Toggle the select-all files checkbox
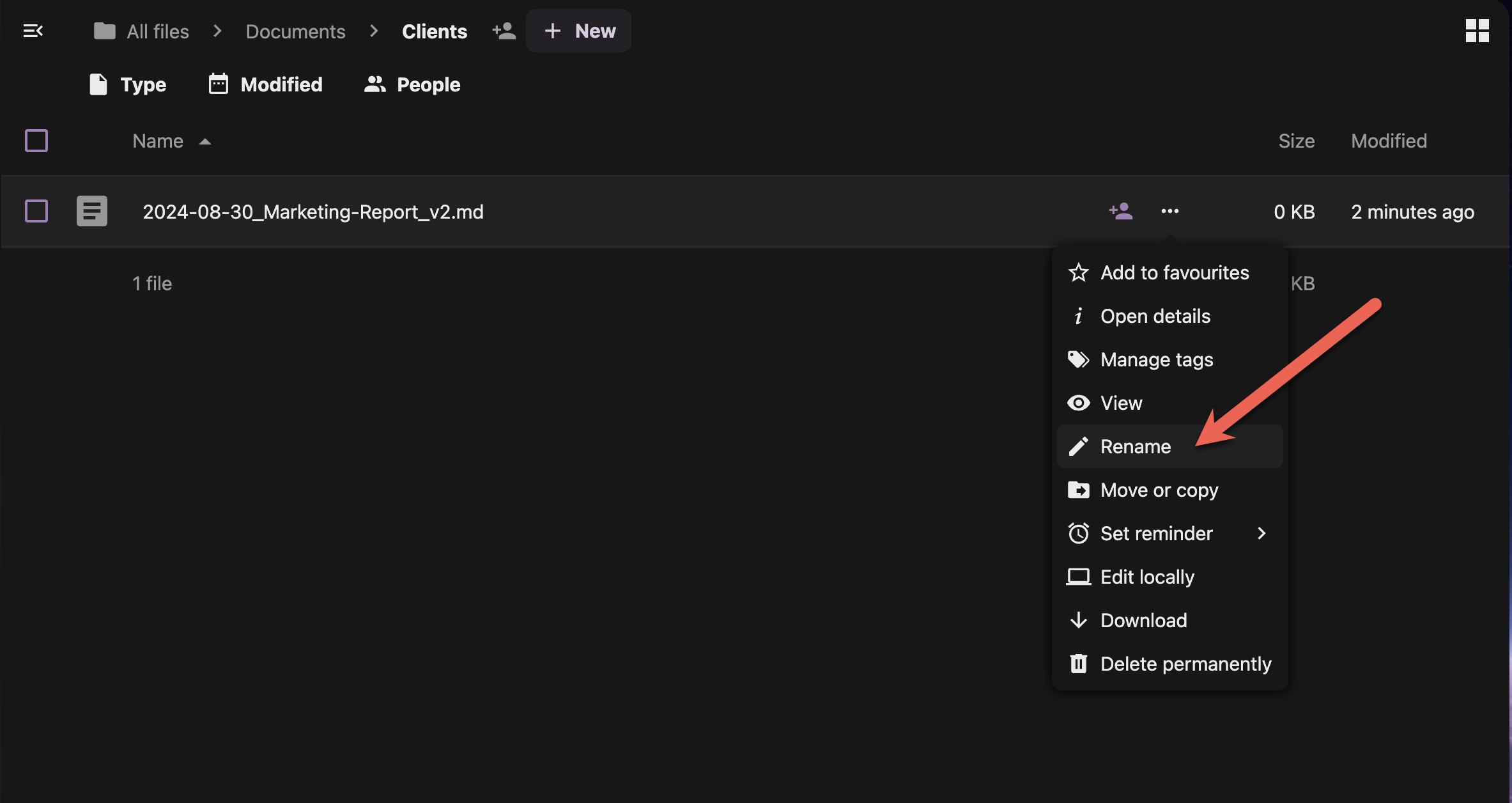 point(36,141)
